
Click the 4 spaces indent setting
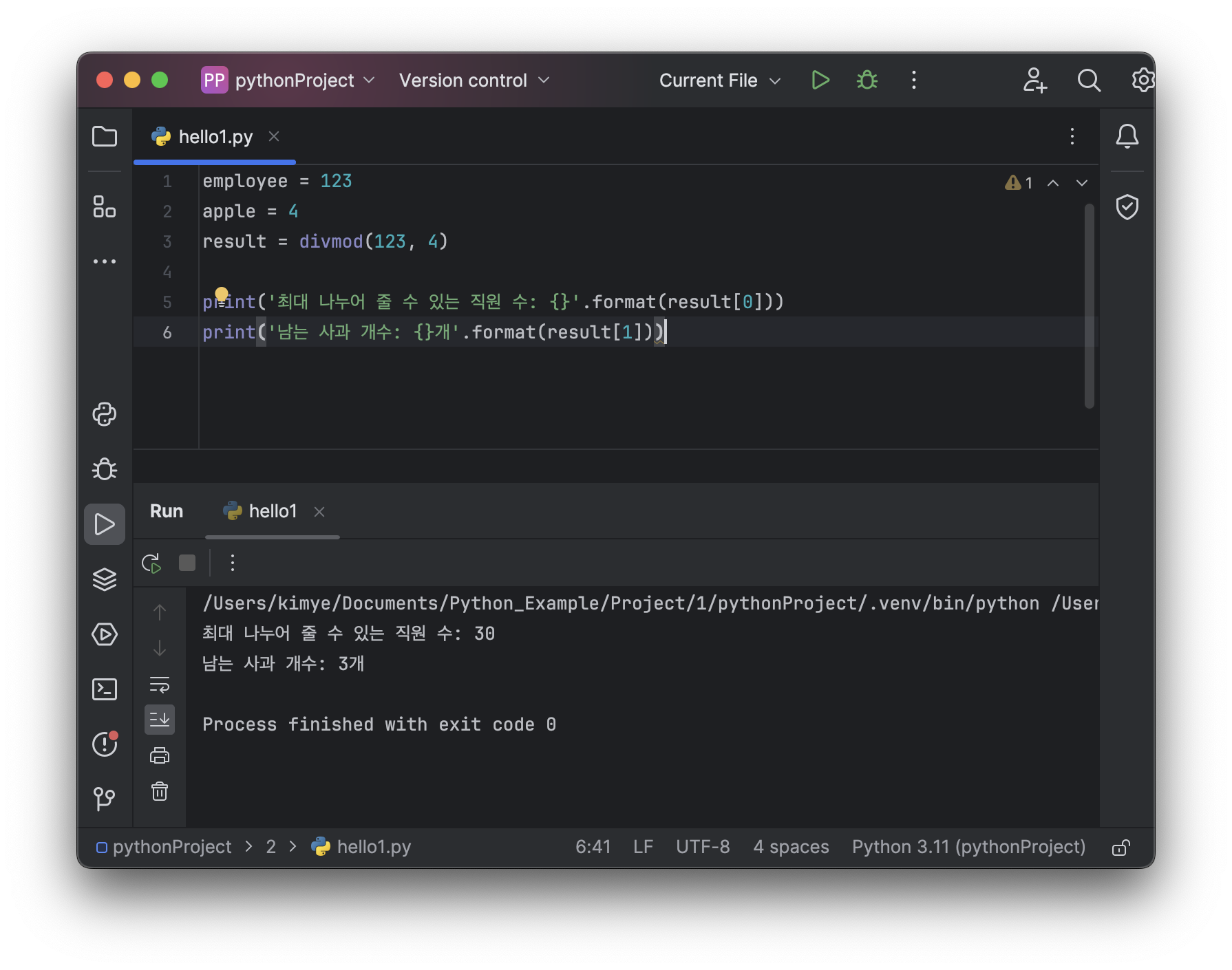point(791,847)
